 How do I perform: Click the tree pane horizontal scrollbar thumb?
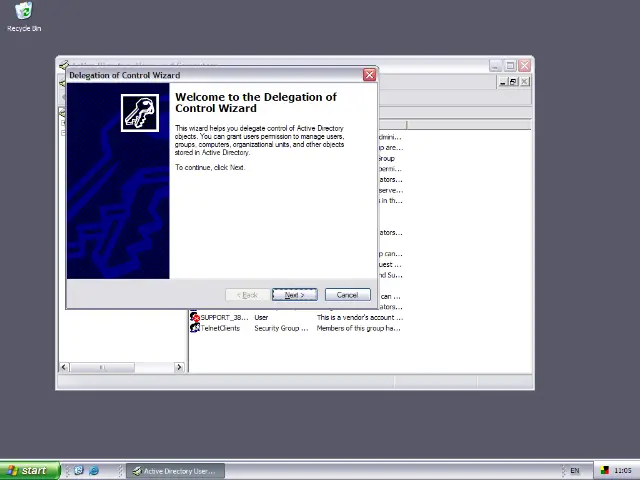pyautogui.click(x=102, y=367)
